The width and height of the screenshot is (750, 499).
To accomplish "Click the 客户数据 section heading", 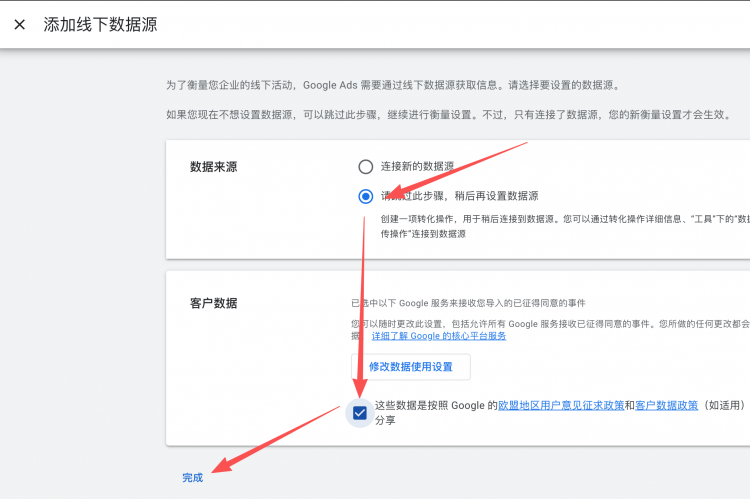I will (x=213, y=303).
